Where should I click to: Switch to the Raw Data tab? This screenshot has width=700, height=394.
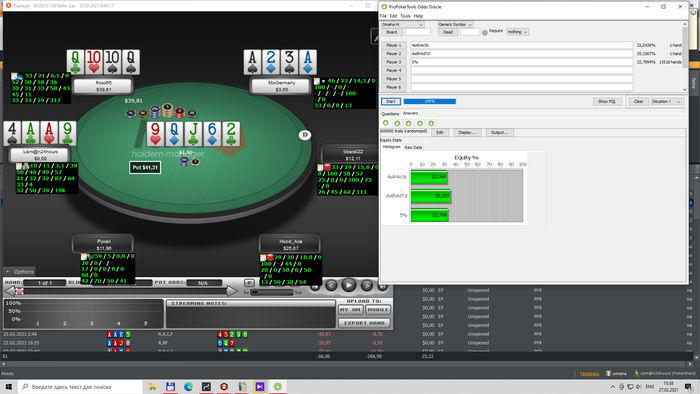click(x=413, y=147)
